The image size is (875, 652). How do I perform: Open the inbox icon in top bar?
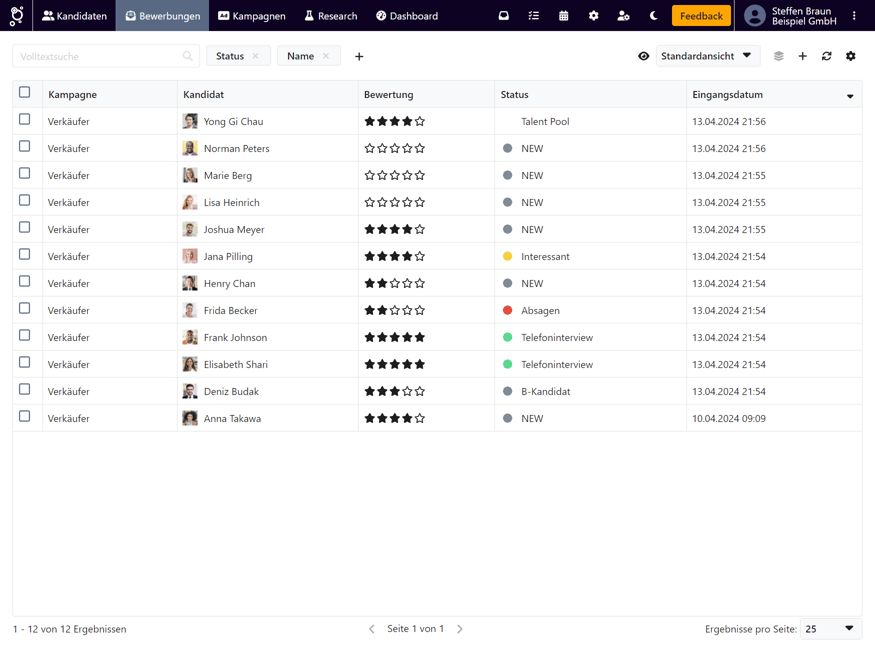[504, 16]
